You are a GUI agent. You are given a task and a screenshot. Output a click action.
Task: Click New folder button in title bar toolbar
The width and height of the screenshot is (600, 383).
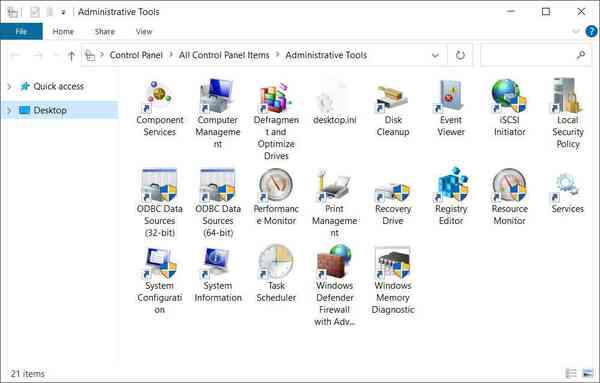pyautogui.click(x=50, y=12)
